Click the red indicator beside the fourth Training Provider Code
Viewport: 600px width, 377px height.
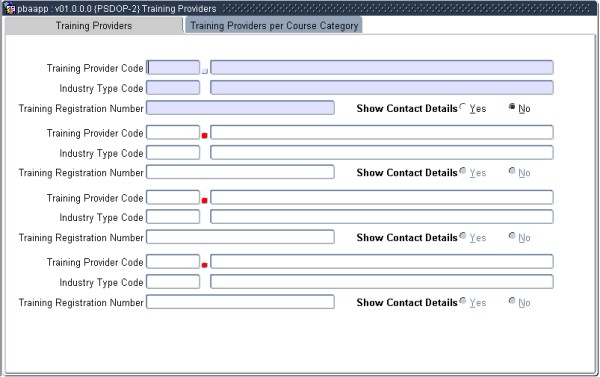(x=204, y=265)
